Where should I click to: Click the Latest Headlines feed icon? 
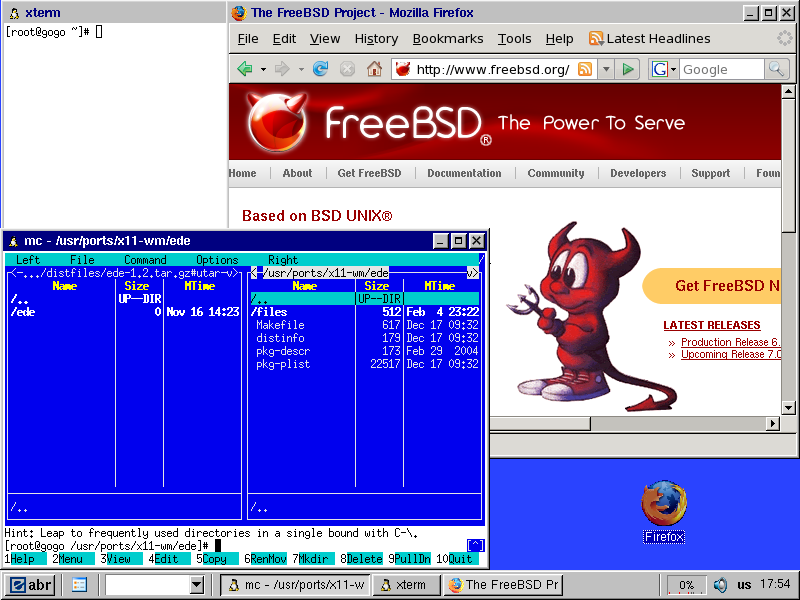596,38
